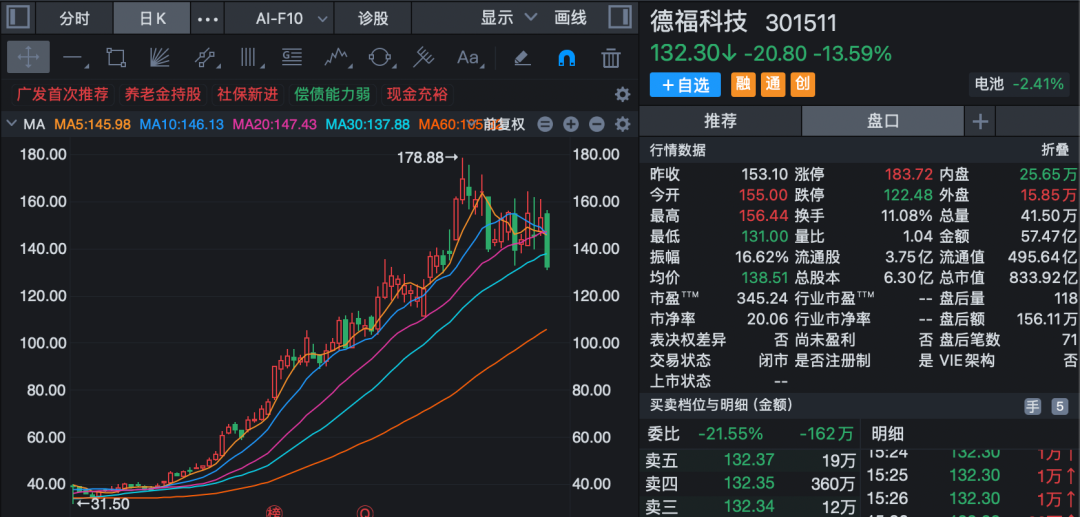Viewport: 1080px width, 517px height.
Task: Click the 画线 drawing button
Action: click(570, 18)
